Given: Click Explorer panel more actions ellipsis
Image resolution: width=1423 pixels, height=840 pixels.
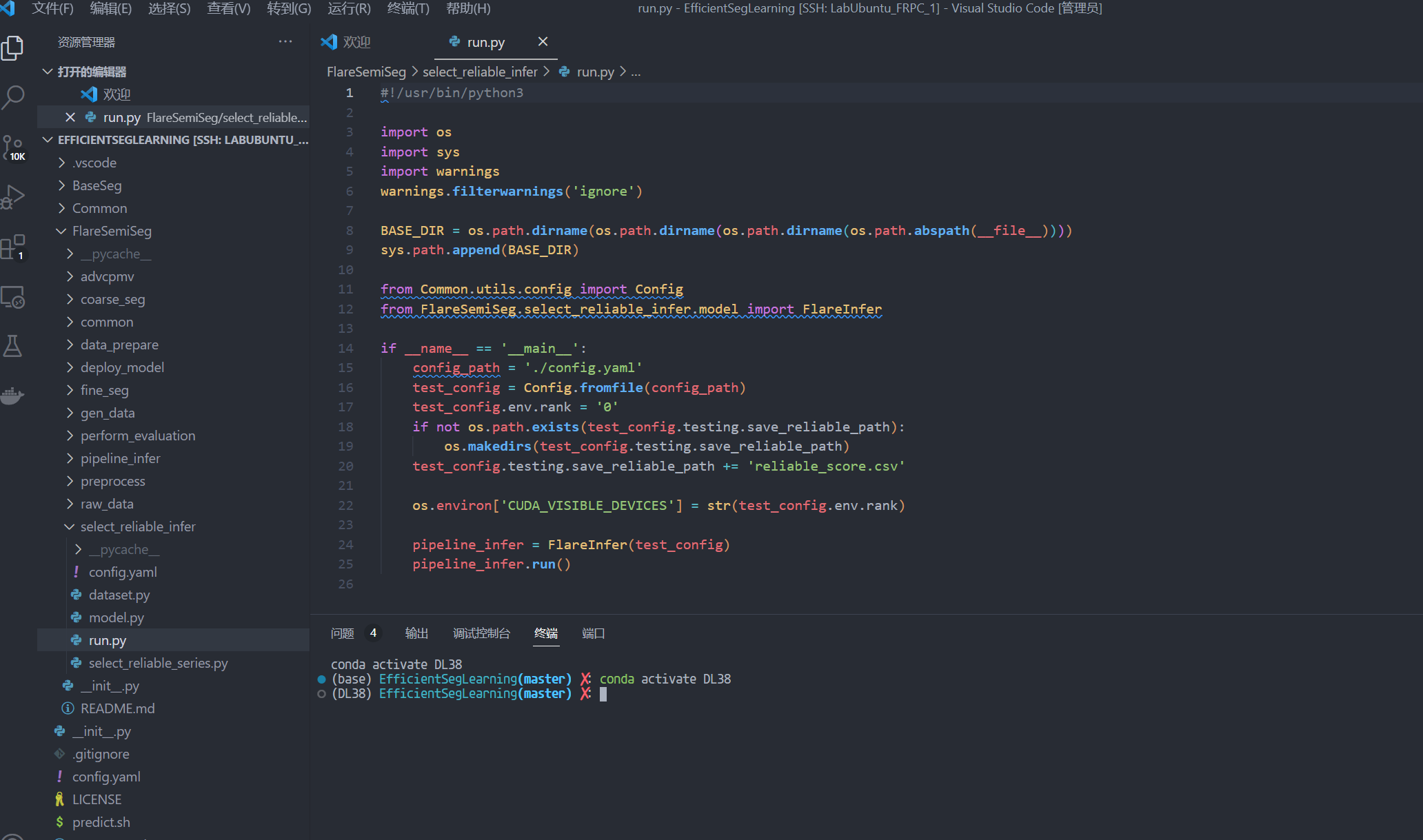Looking at the screenshot, I should pyautogui.click(x=285, y=42).
